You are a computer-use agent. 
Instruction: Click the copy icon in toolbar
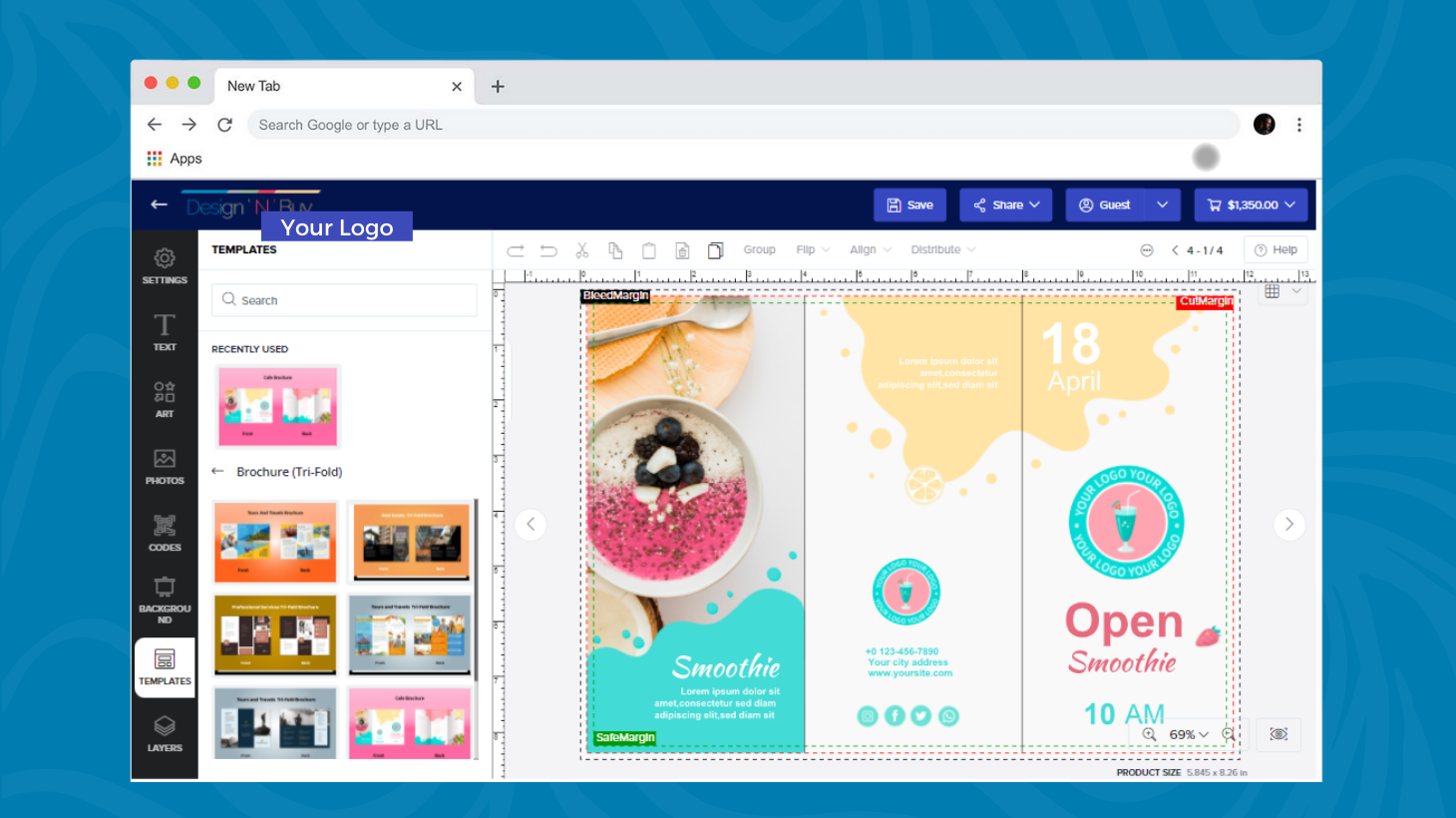(x=615, y=250)
